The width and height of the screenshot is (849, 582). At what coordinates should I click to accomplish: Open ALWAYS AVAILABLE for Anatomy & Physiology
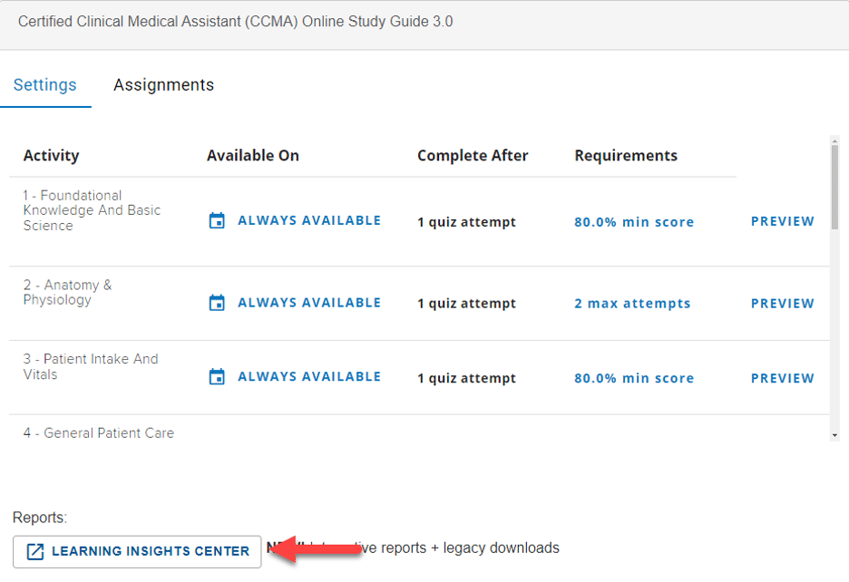click(308, 302)
